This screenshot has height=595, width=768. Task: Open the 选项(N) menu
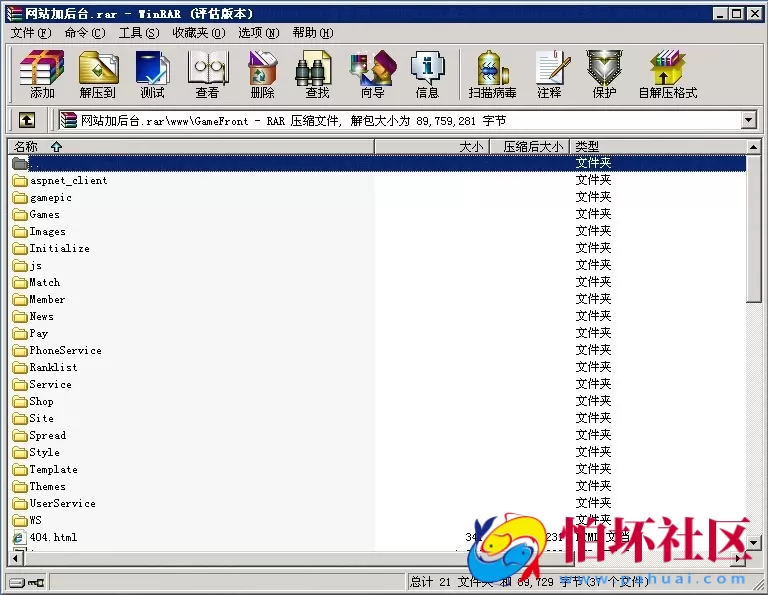(259, 33)
